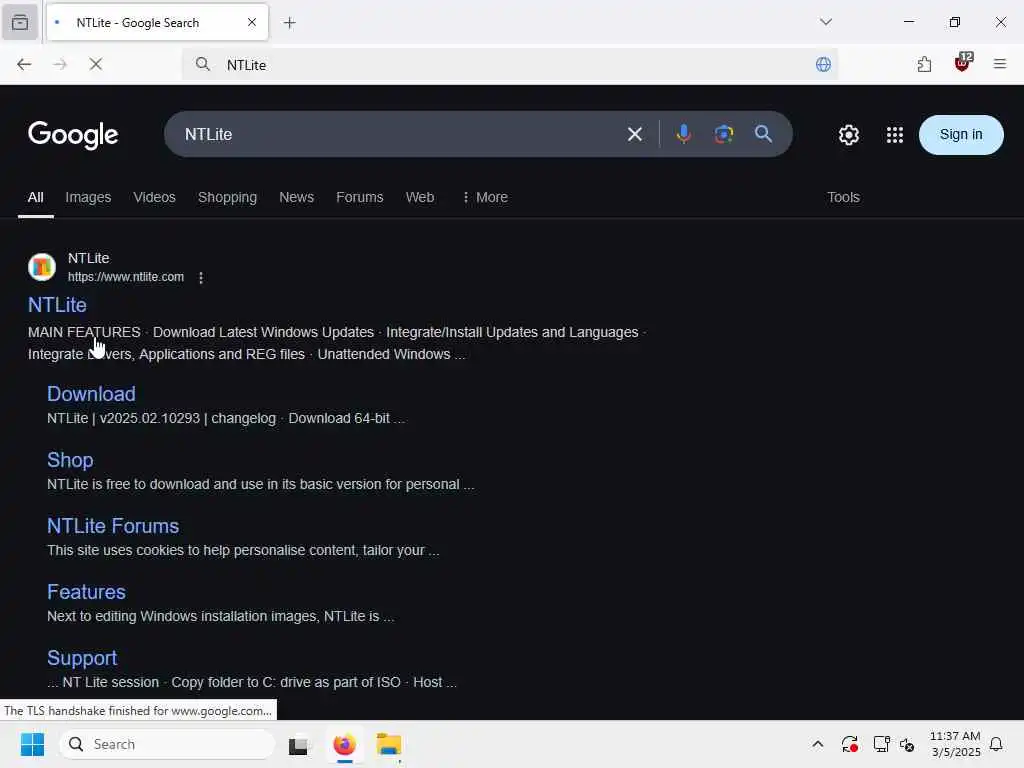The height and width of the screenshot is (768, 1024).
Task: Open the network status tray icon
Action: tap(881, 744)
